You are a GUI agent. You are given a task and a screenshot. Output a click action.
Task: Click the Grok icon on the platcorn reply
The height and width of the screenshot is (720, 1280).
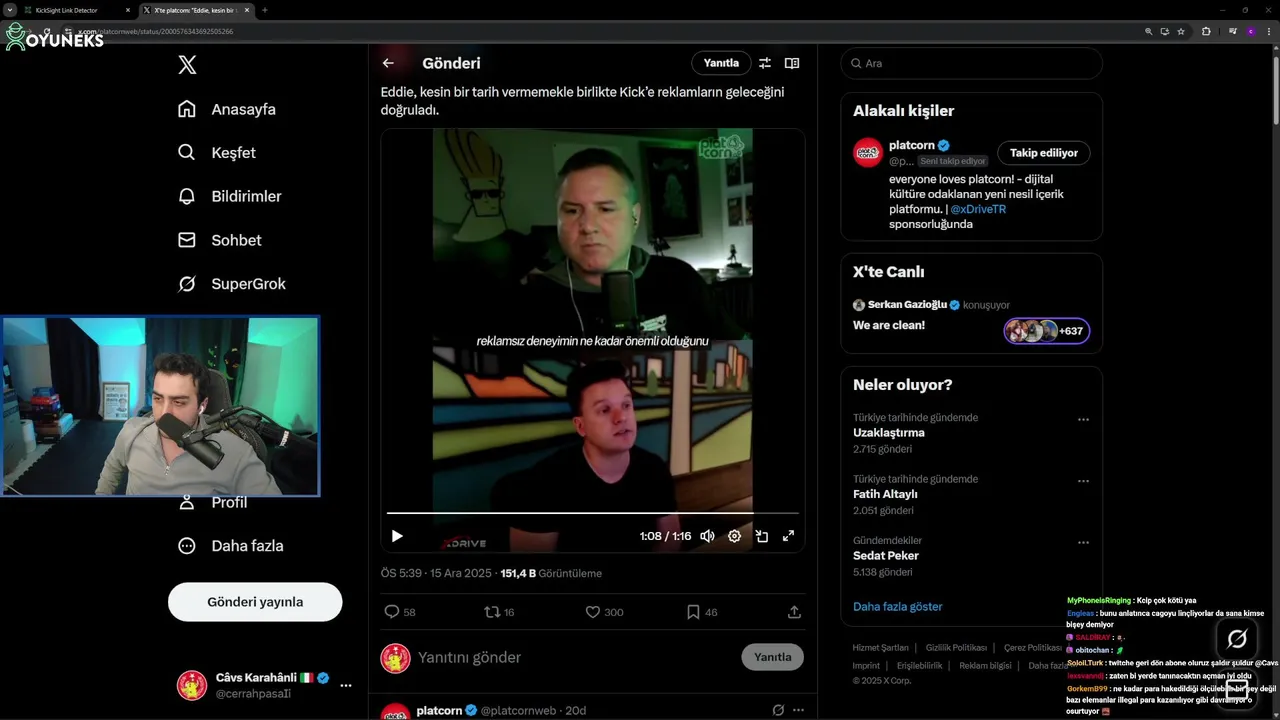(x=778, y=710)
